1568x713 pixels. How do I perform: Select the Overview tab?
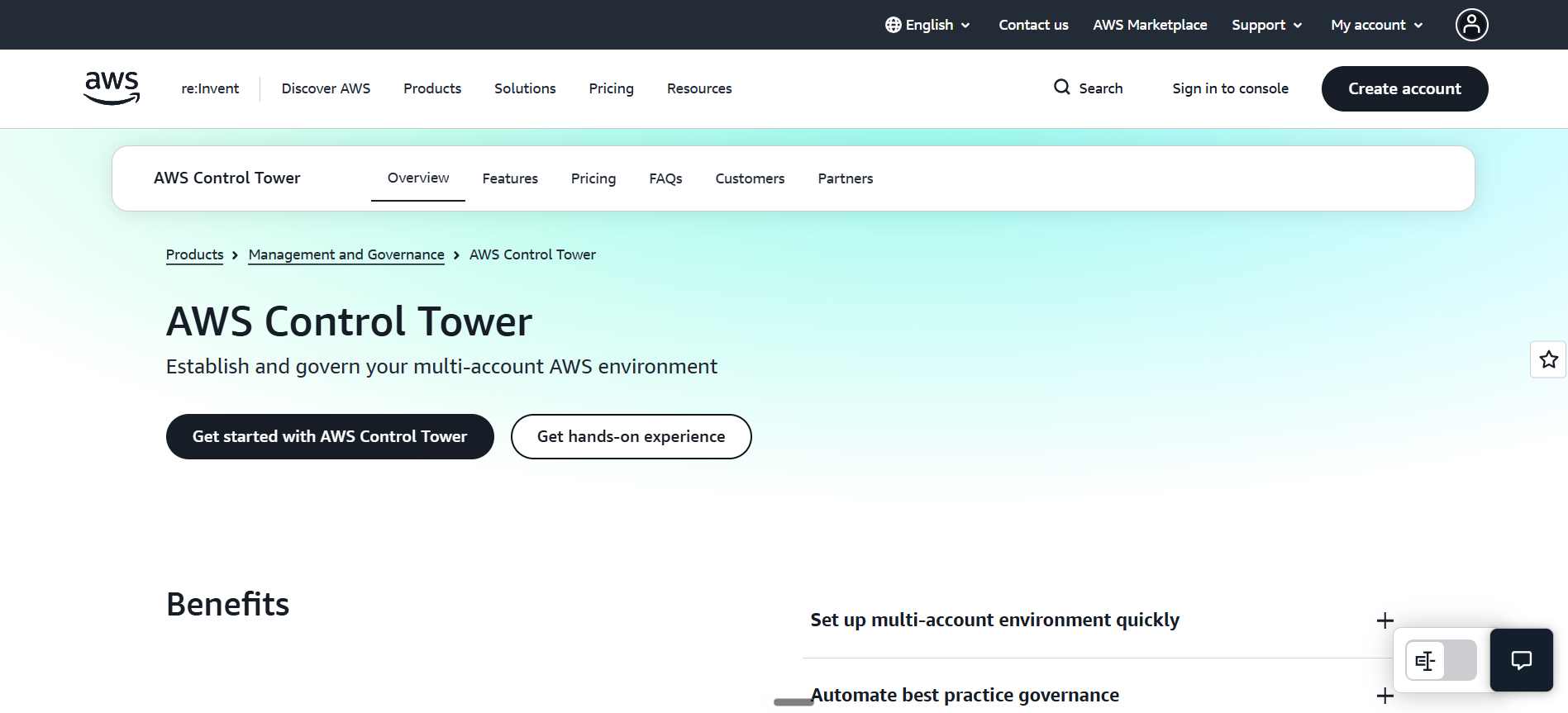(418, 178)
